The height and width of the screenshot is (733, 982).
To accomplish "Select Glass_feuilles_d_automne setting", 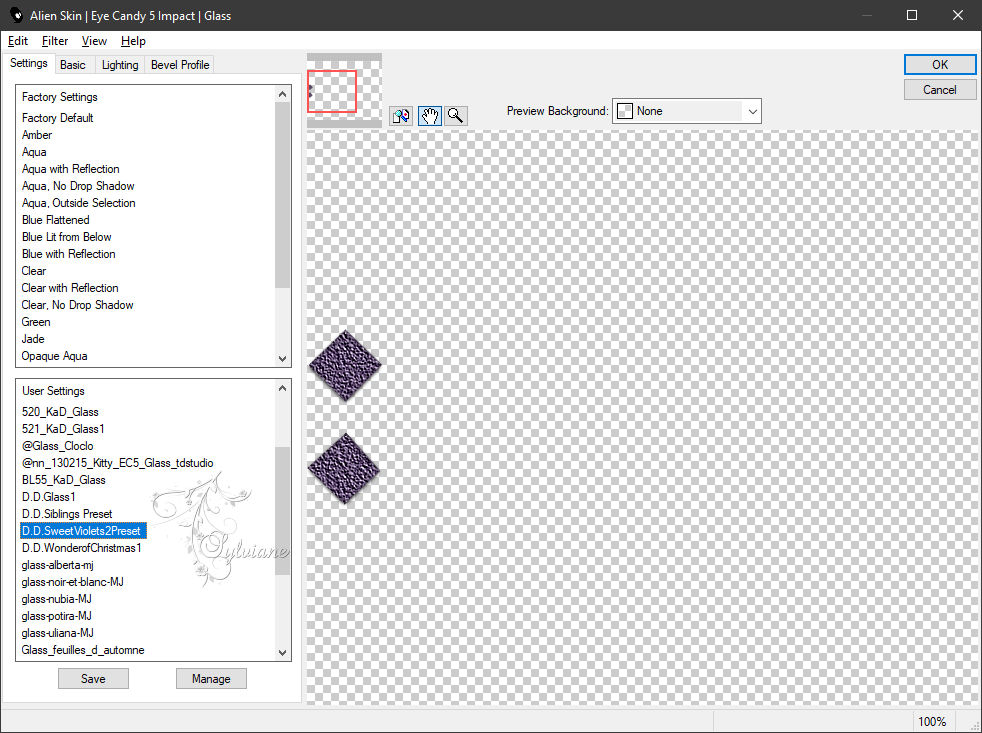I will (83, 650).
